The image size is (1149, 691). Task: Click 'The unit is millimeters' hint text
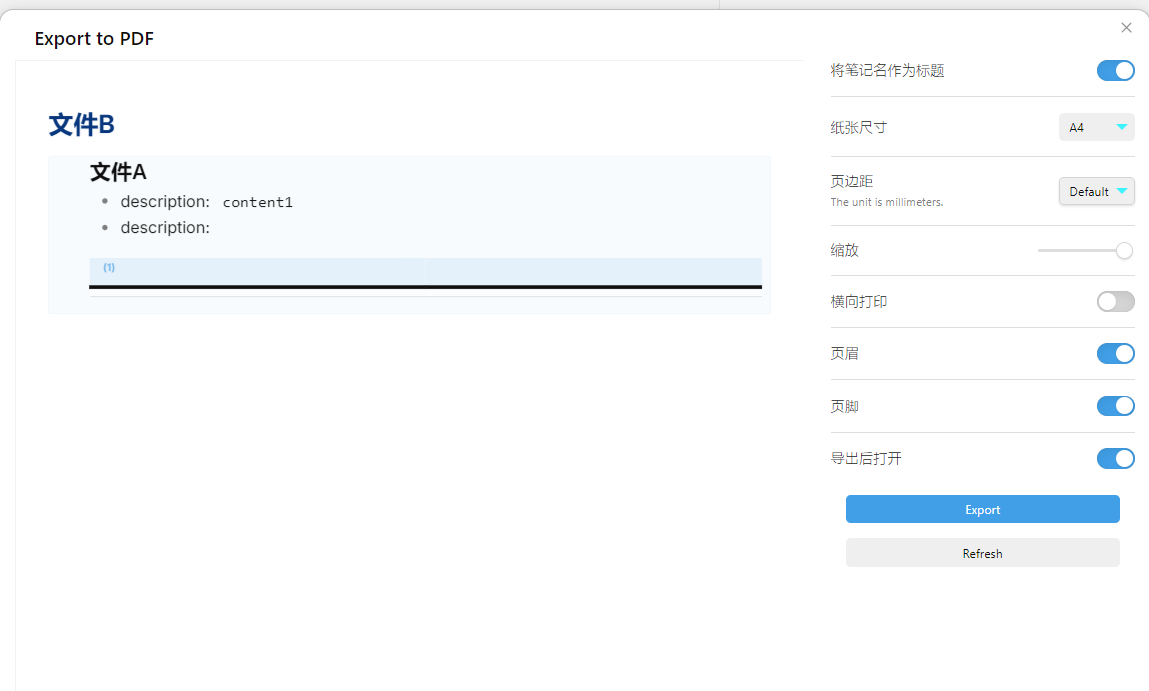coord(886,202)
